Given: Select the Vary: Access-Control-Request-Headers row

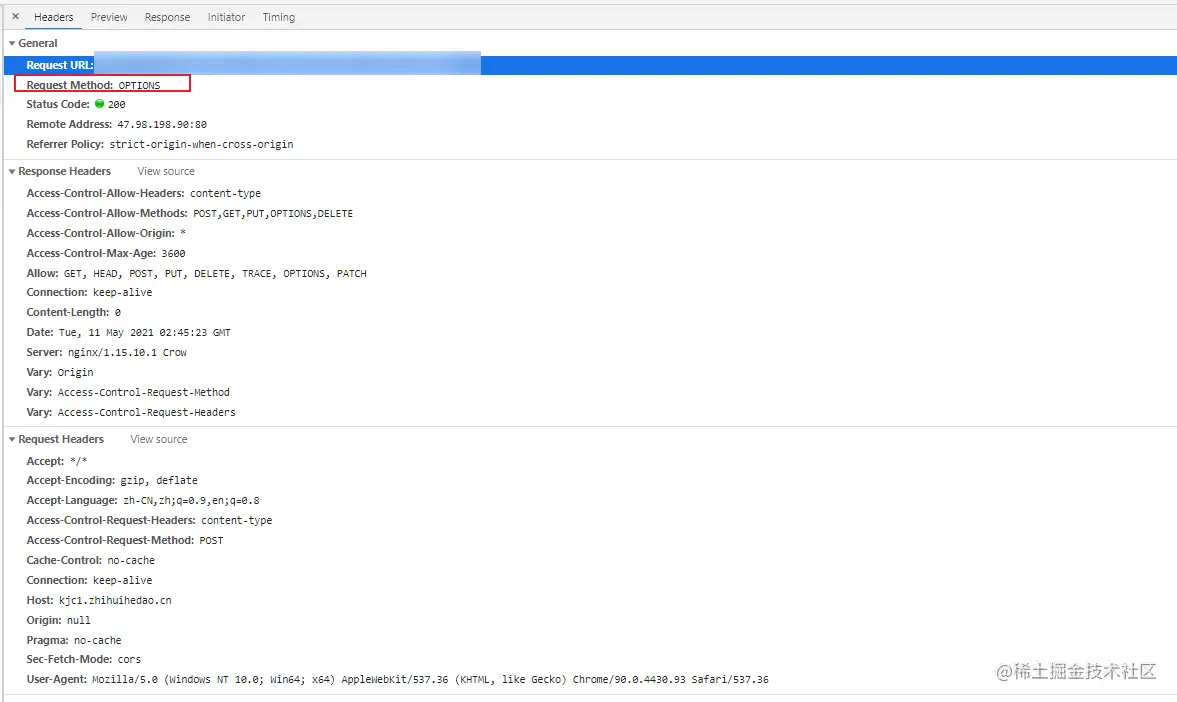Looking at the screenshot, I should pyautogui.click(x=131, y=412).
